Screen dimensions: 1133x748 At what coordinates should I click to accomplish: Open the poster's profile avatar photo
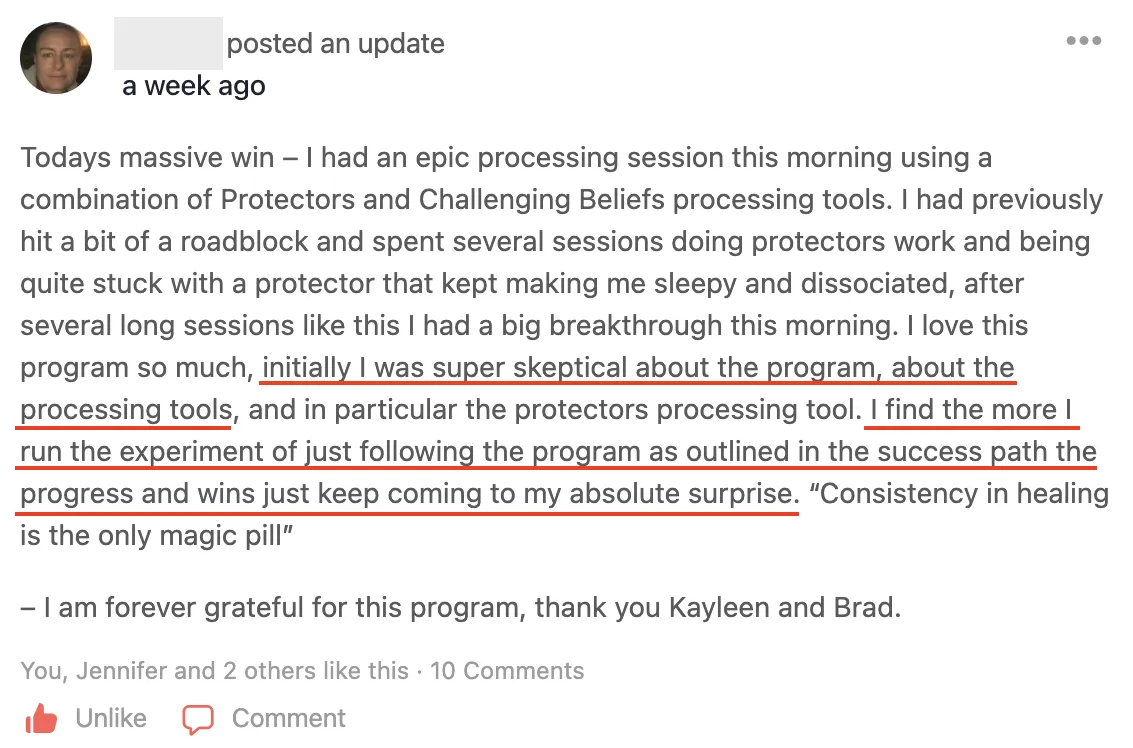click(x=56, y=58)
